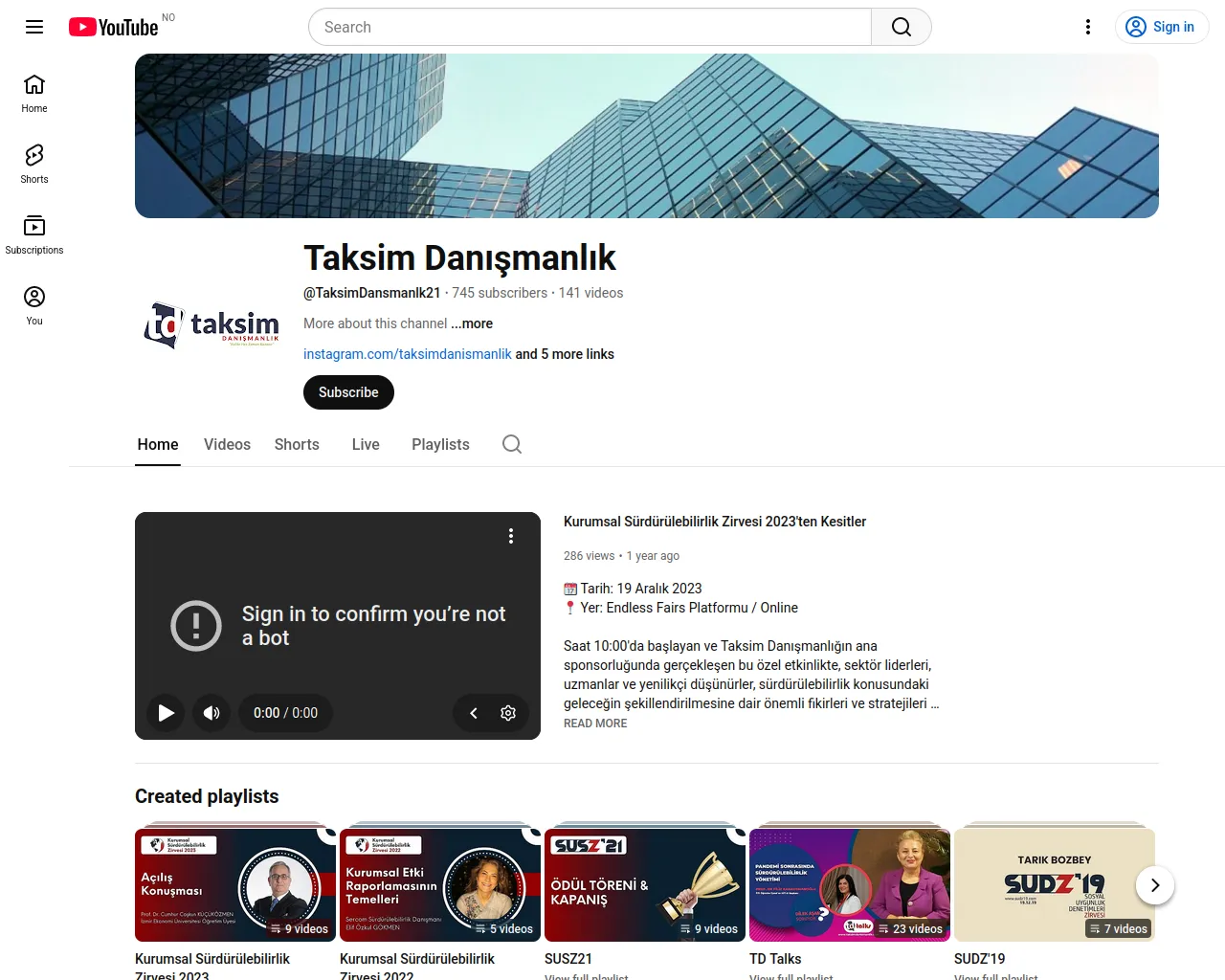The height and width of the screenshot is (980, 1225).
Task: Switch to the Playlists tab
Action: tap(440, 444)
